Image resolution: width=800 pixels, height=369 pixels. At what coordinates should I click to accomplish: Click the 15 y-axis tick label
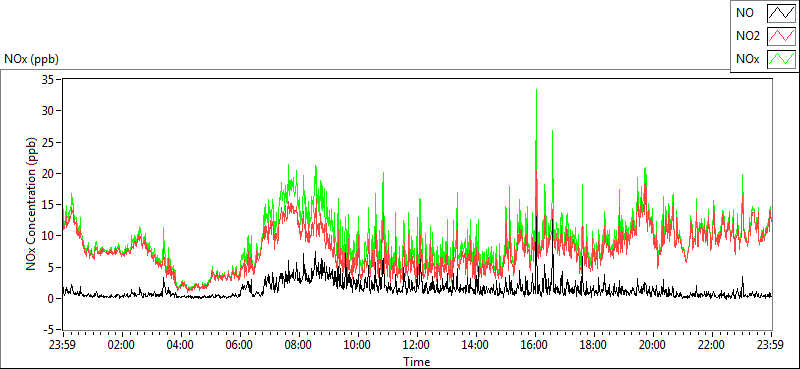point(48,205)
